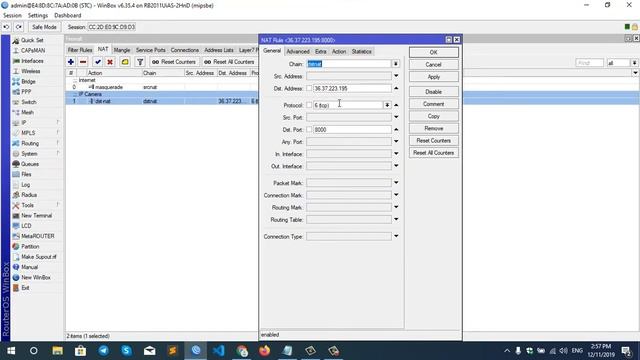Click the Disable button
This screenshot has height=360, width=640.
click(x=433, y=92)
